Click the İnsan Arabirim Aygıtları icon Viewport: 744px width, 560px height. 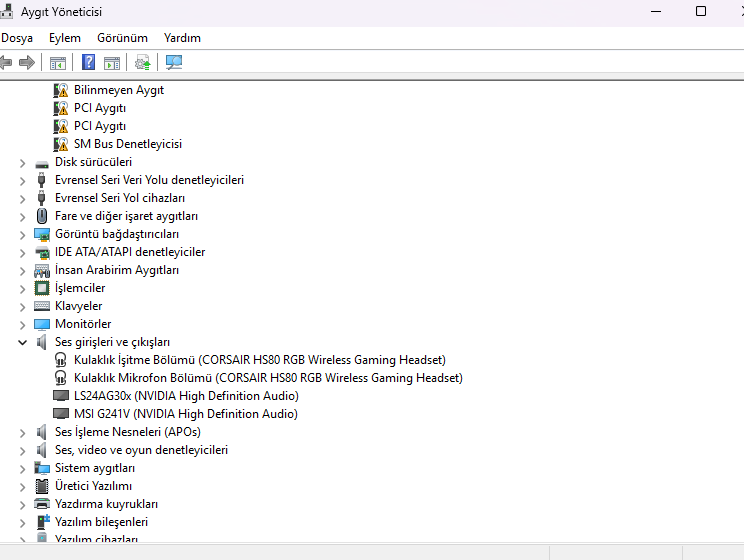tap(42, 271)
